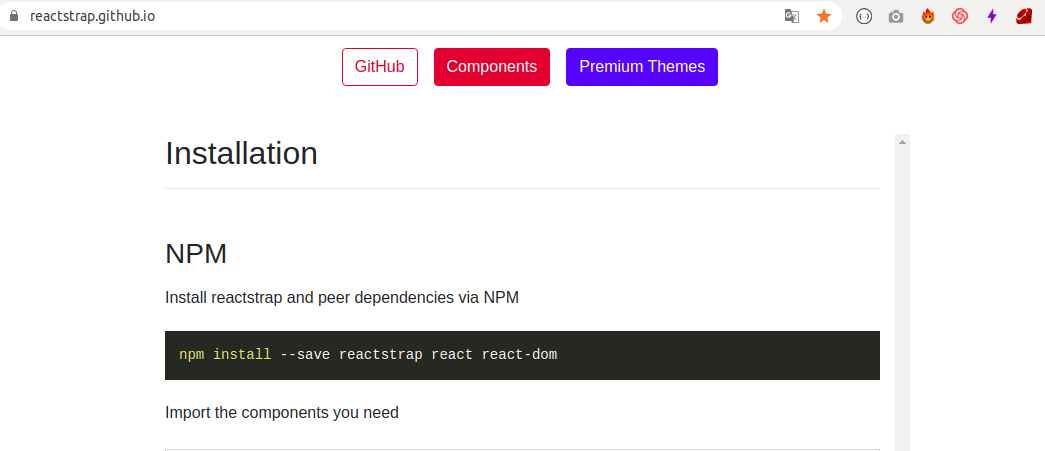Image resolution: width=1045 pixels, height=451 pixels.
Task: Click the orange bookmark star icon
Action: click(x=824, y=16)
